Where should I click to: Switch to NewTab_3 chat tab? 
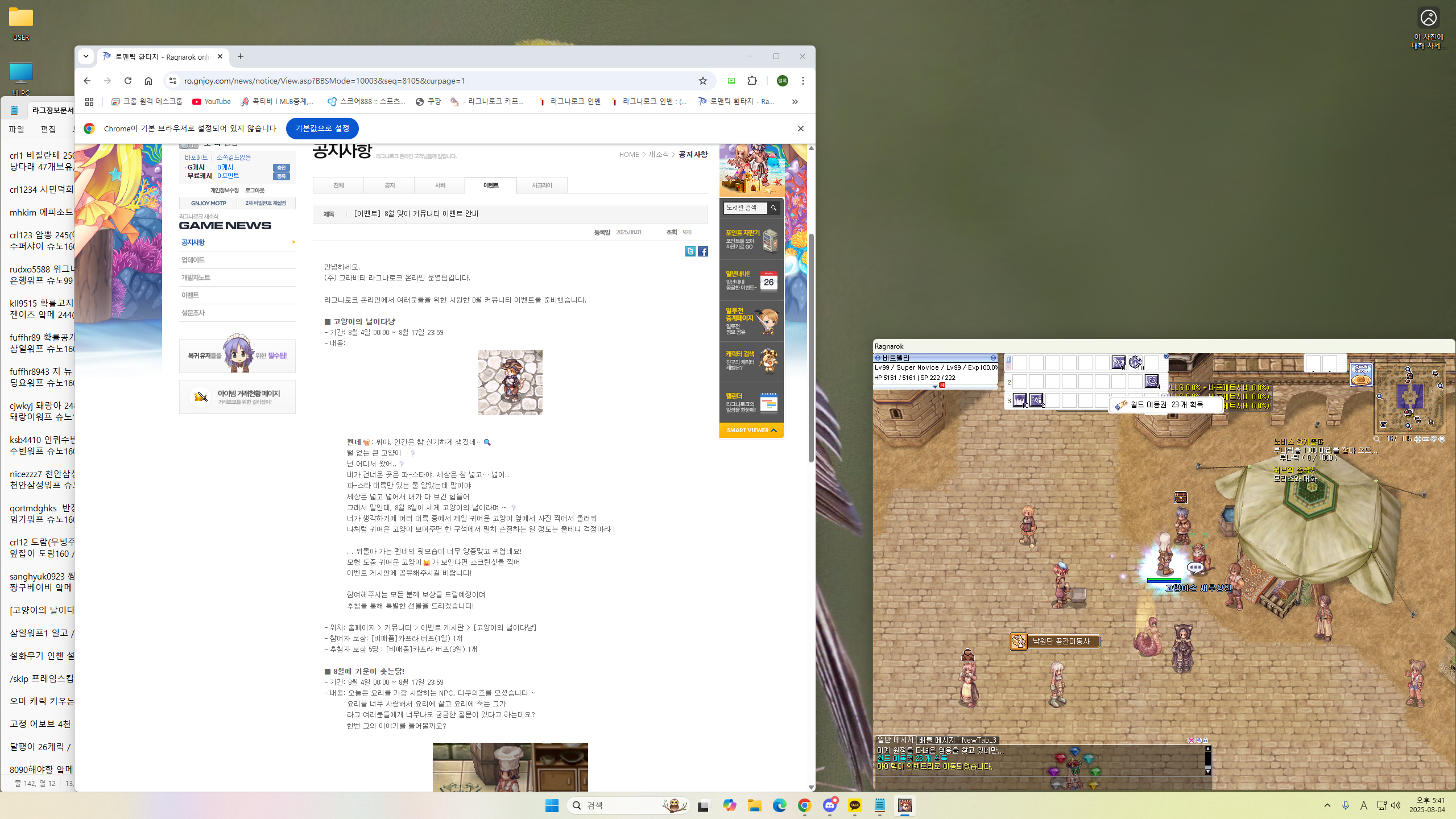click(979, 740)
